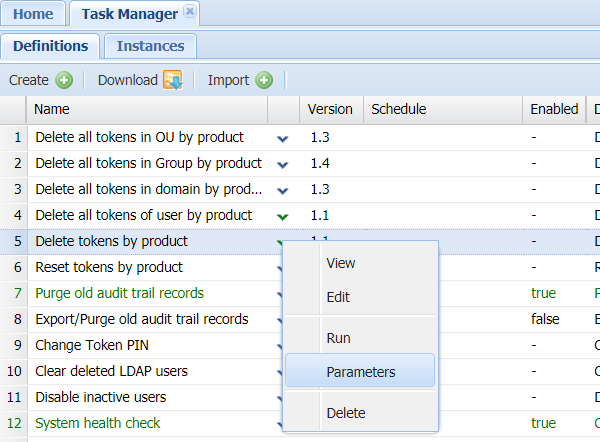Click green arrow for Delete all tokens of user
The height and width of the screenshot is (442, 600).
[283, 216]
